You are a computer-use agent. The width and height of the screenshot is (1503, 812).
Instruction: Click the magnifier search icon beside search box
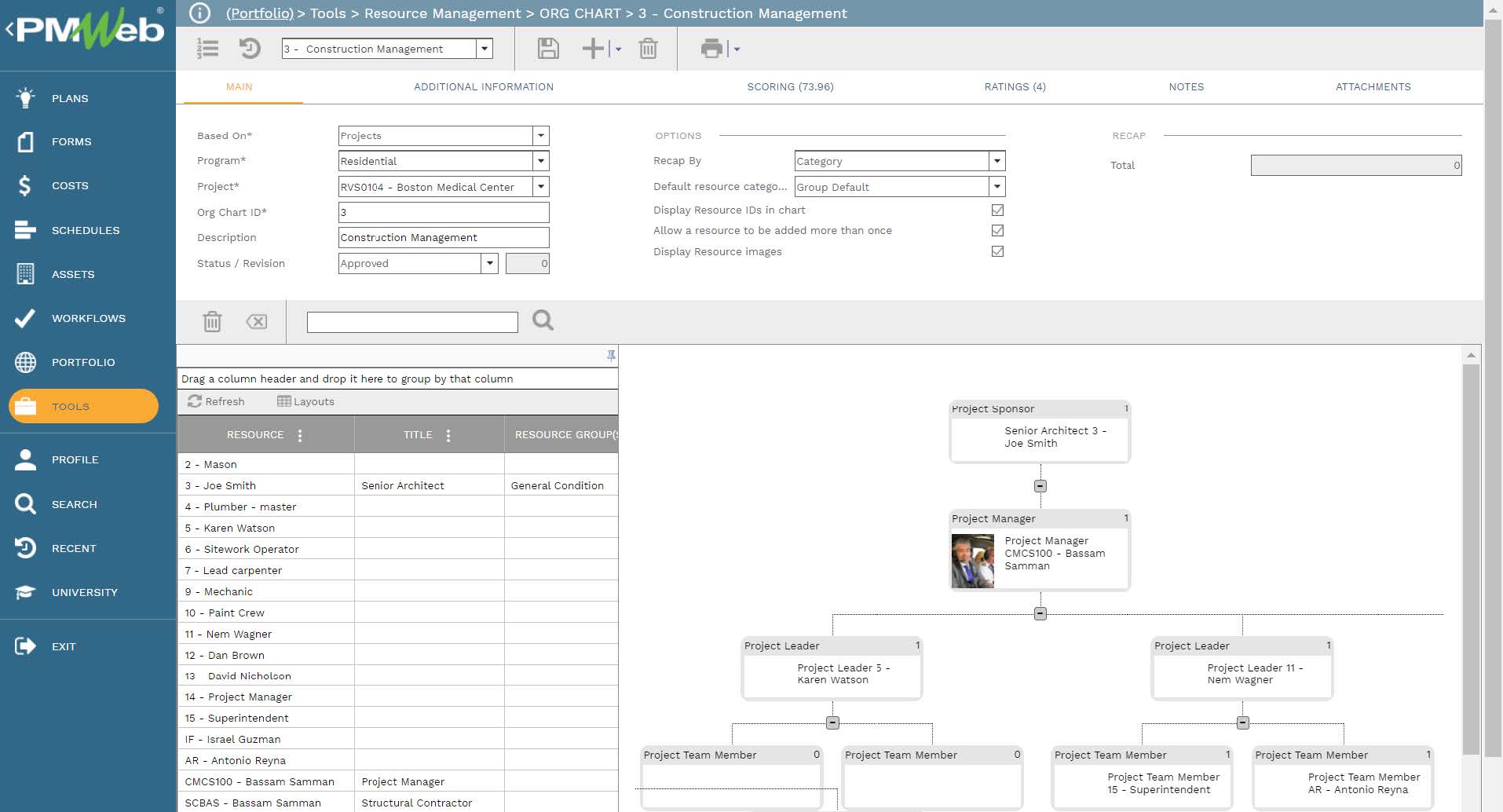click(543, 320)
